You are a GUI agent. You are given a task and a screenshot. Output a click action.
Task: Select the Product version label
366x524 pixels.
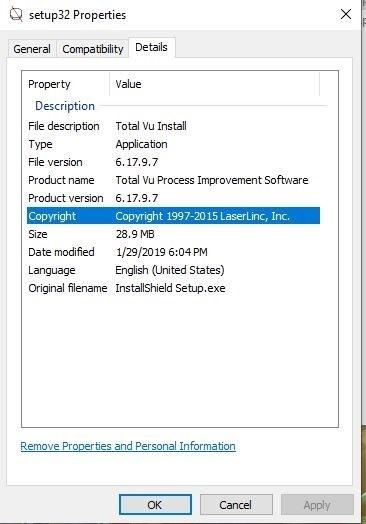click(66, 198)
